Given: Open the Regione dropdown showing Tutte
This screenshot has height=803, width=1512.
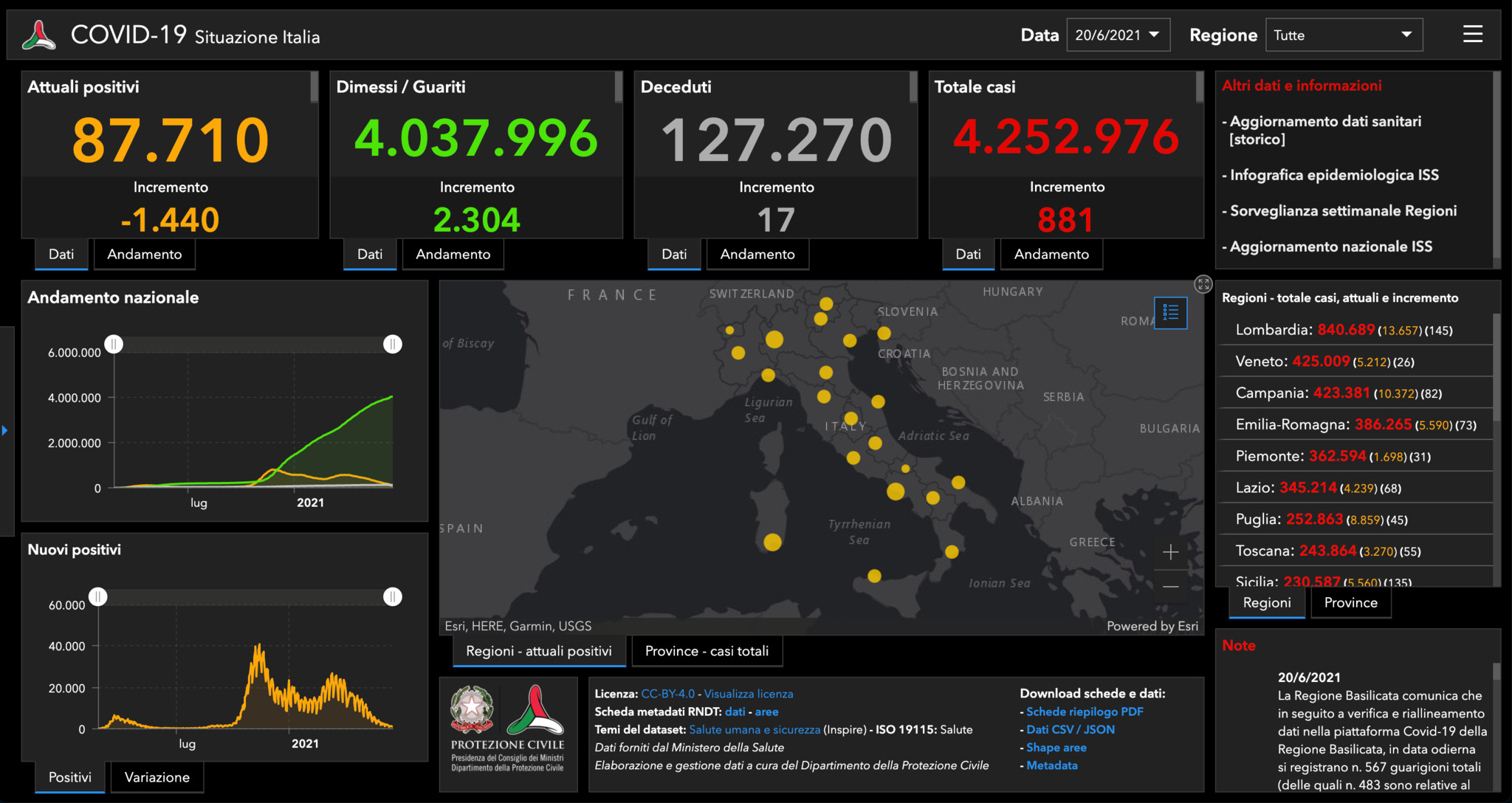Looking at the screenshot, I should [1343, 35].
